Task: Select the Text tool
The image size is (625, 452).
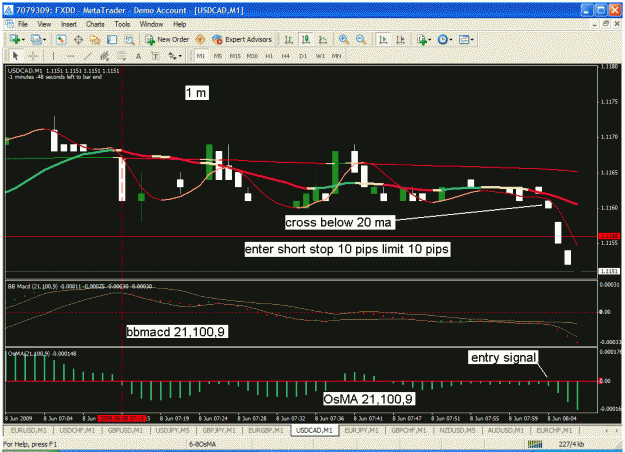Action: pos(138,56)
